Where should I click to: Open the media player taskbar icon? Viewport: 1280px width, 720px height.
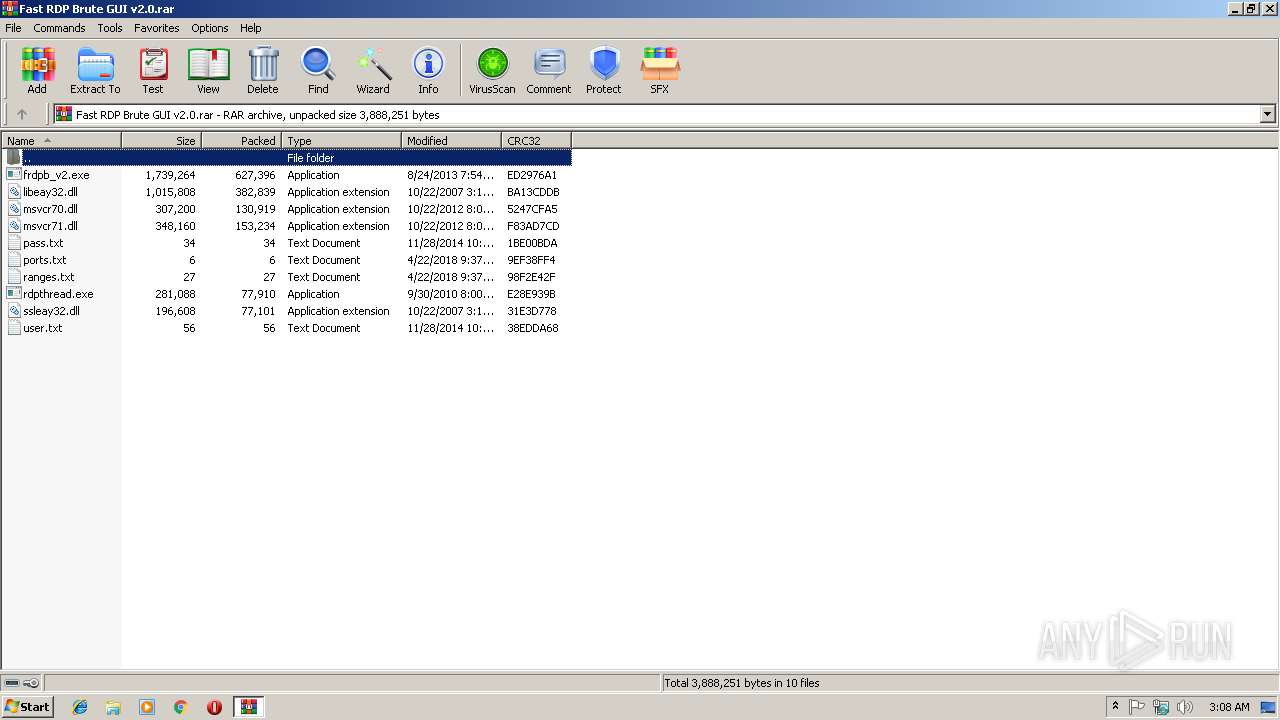(x=147, y=707)
